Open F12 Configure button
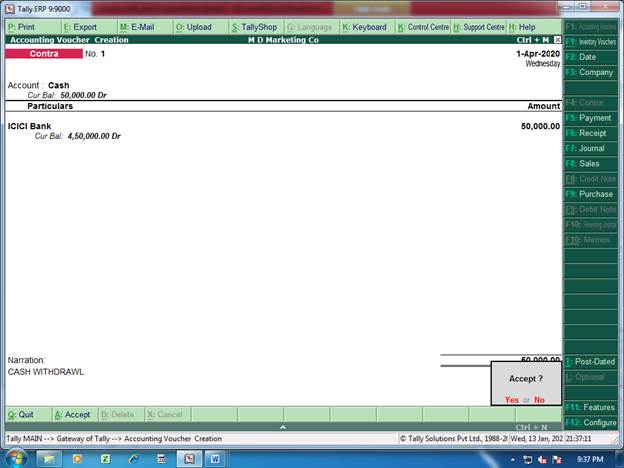The width and height of the screenshot is (624, 468). pos(591,423)
